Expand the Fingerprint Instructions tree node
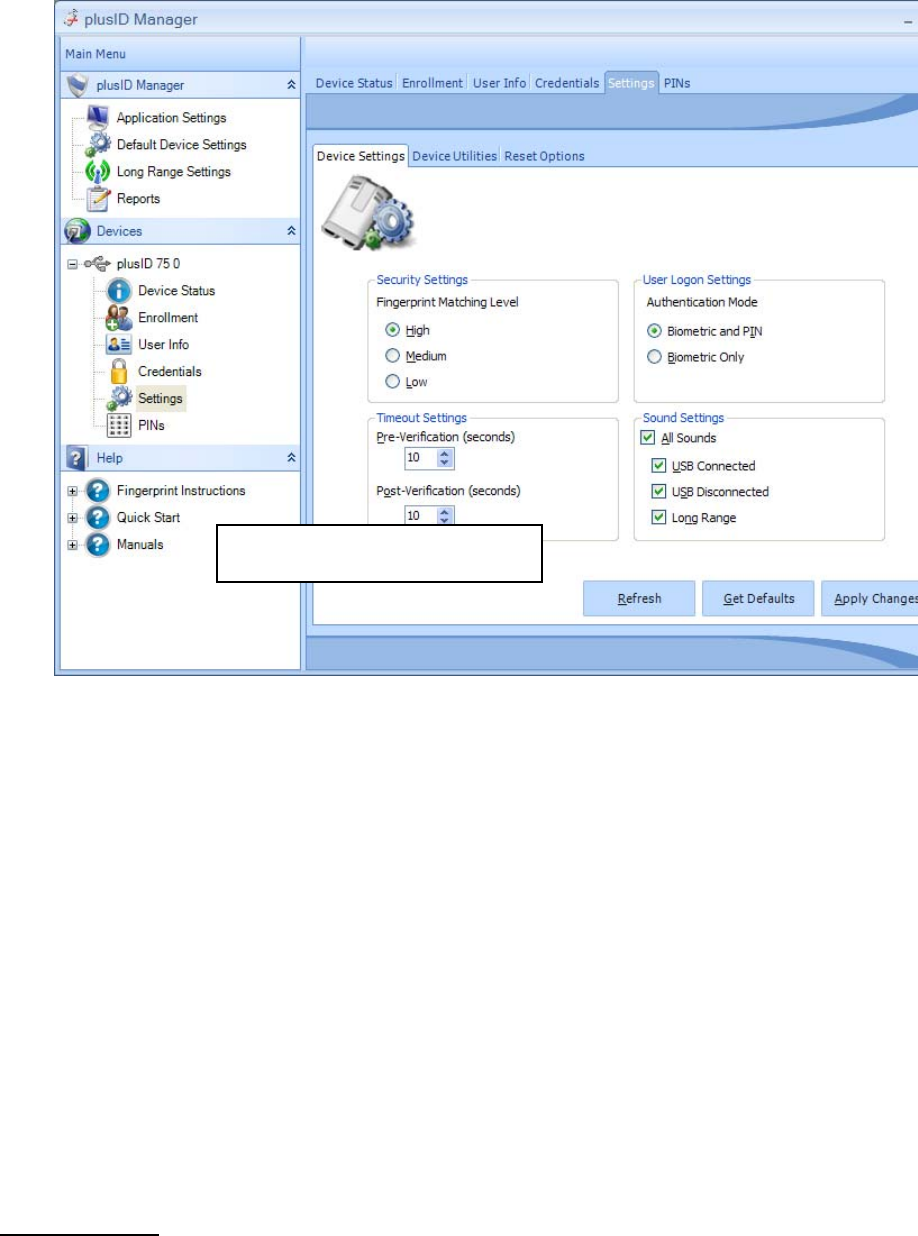 (73, 491)
